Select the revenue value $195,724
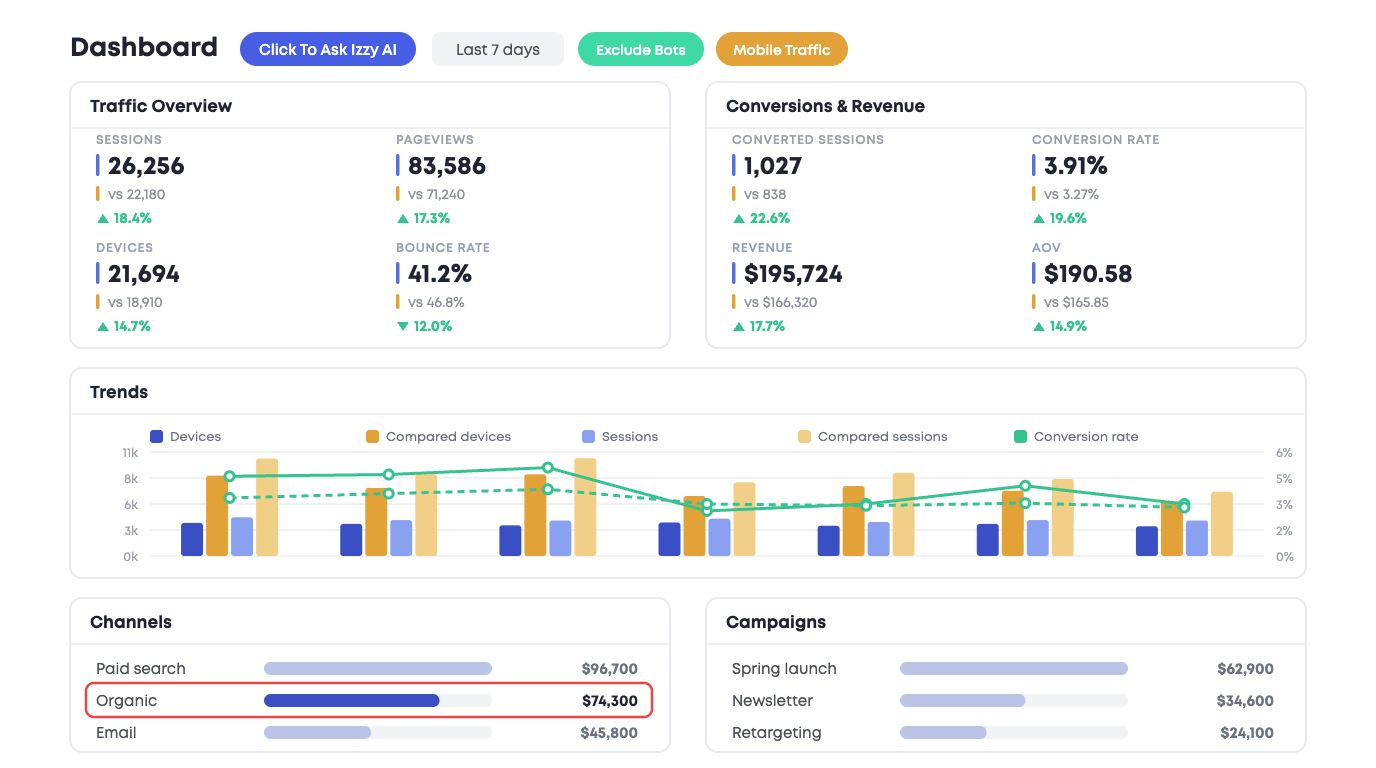Image resolution: width=1376 pixels, height=768 pixels. click(793, 274)
